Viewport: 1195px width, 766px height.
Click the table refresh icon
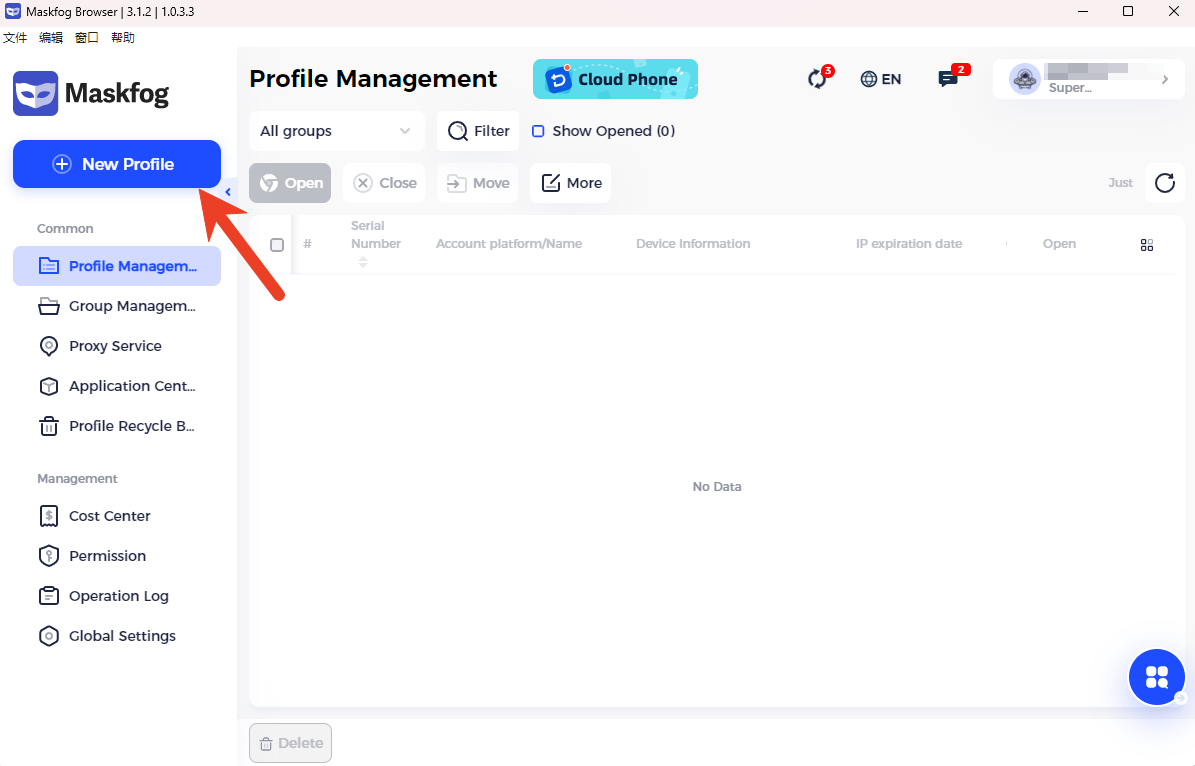tap(1164, 183)
